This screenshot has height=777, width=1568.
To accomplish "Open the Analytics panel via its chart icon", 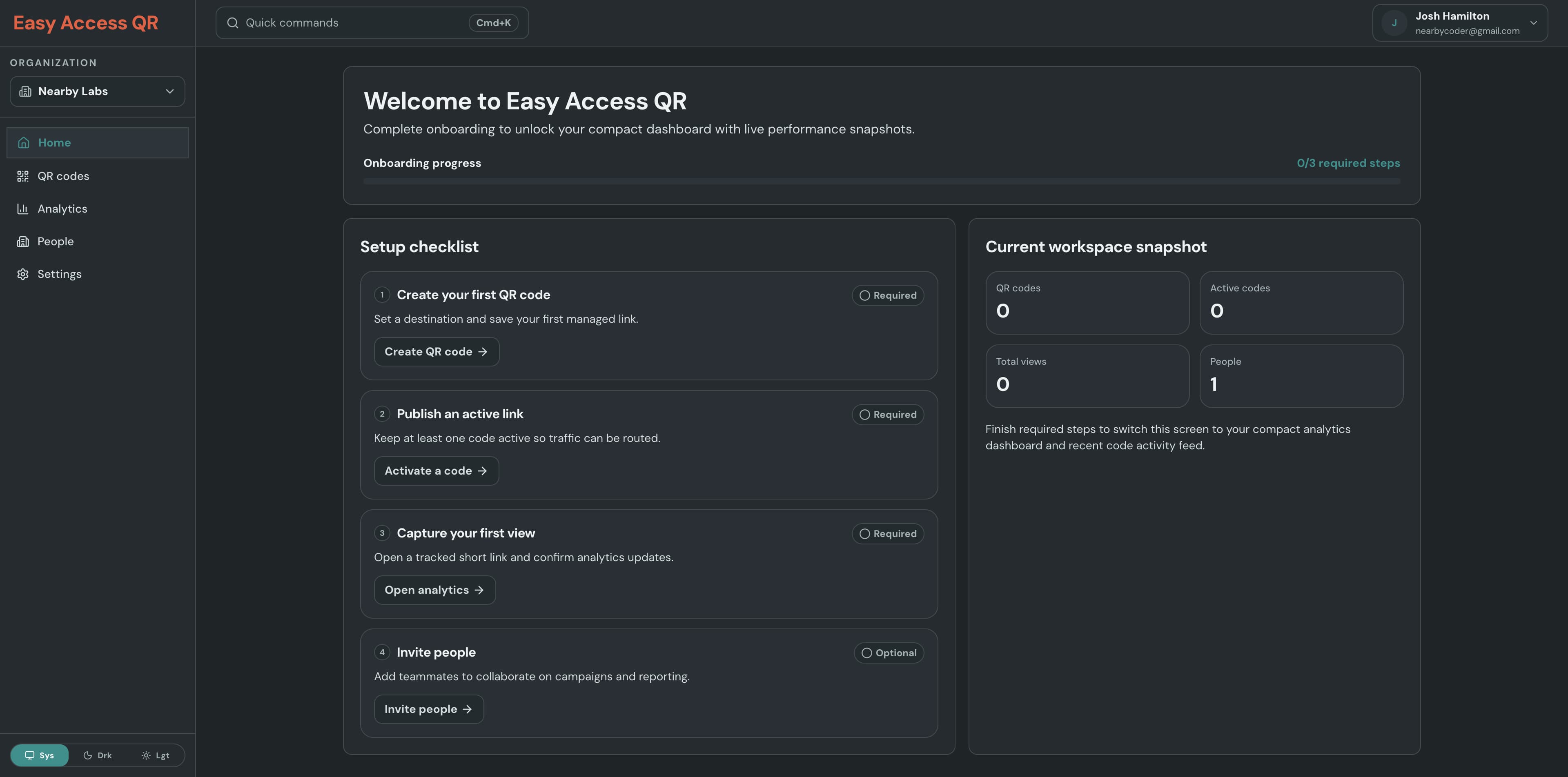I will pos(22,209).
